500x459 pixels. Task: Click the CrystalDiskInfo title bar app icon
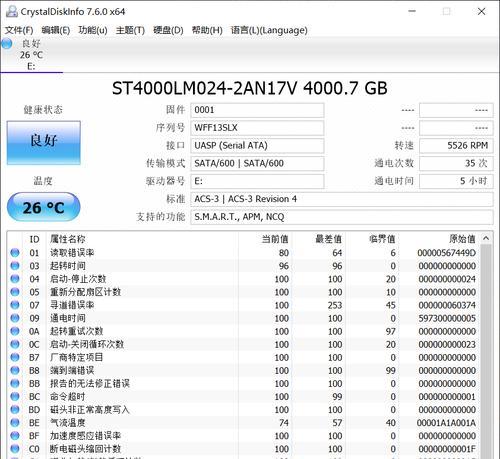click(x=12, y=11)
